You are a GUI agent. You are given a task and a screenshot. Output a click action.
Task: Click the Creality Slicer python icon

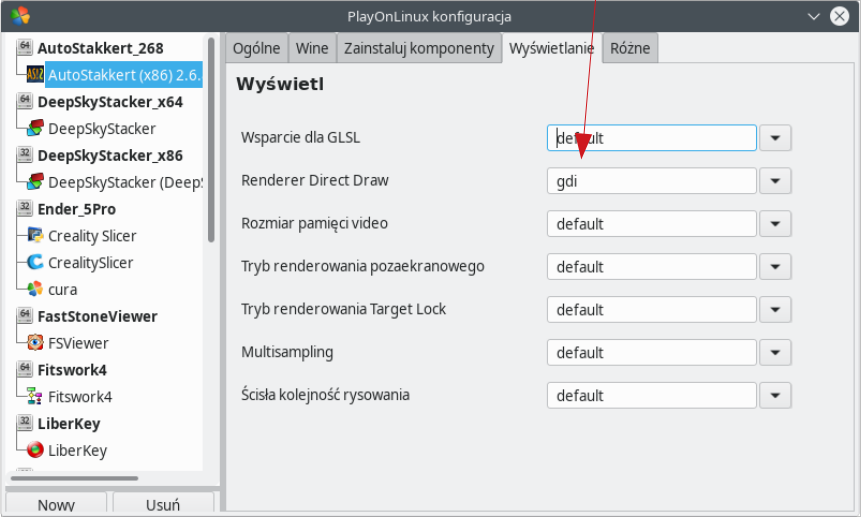point(35,235)
